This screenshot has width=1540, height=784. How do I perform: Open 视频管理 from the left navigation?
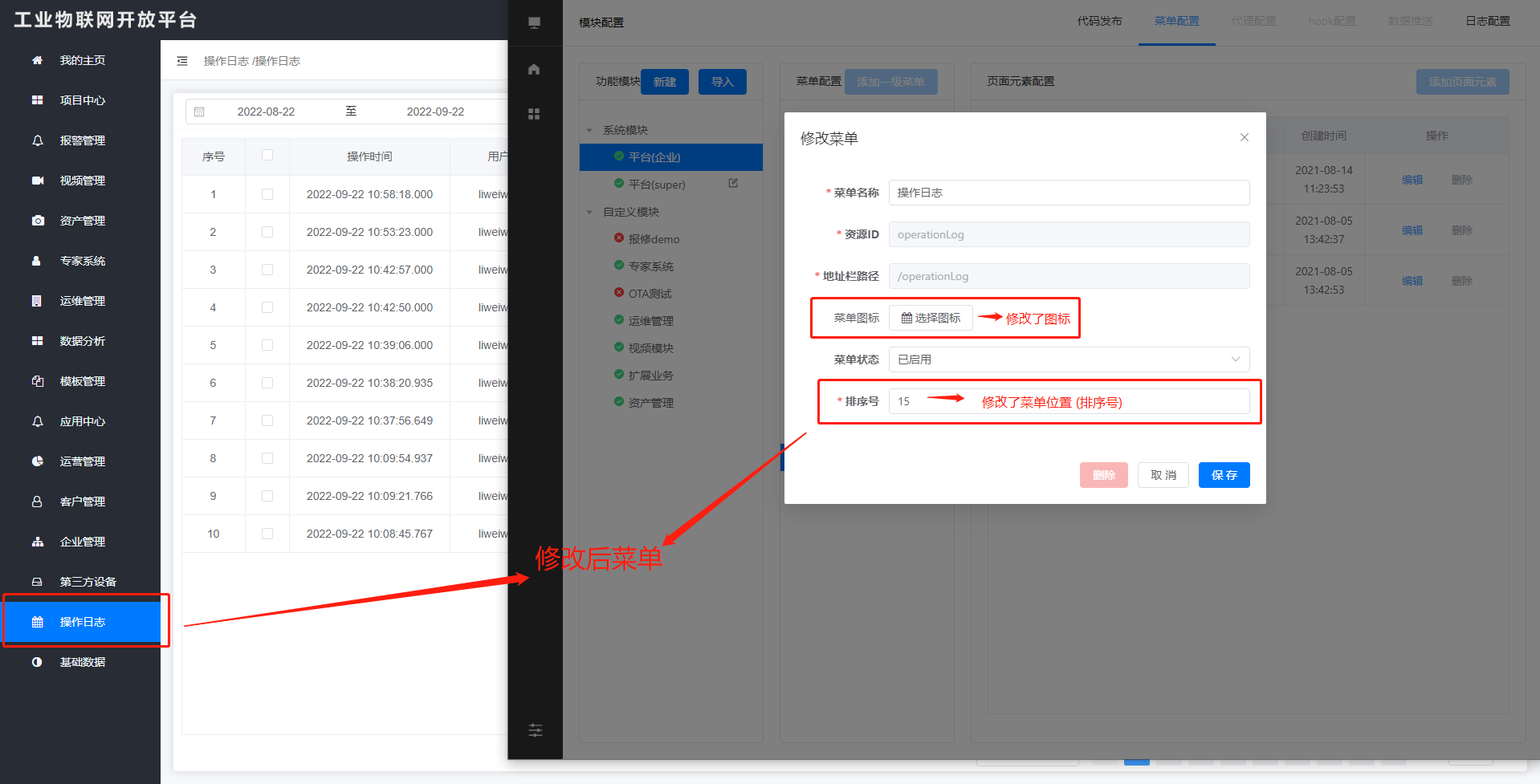[82, 181]
